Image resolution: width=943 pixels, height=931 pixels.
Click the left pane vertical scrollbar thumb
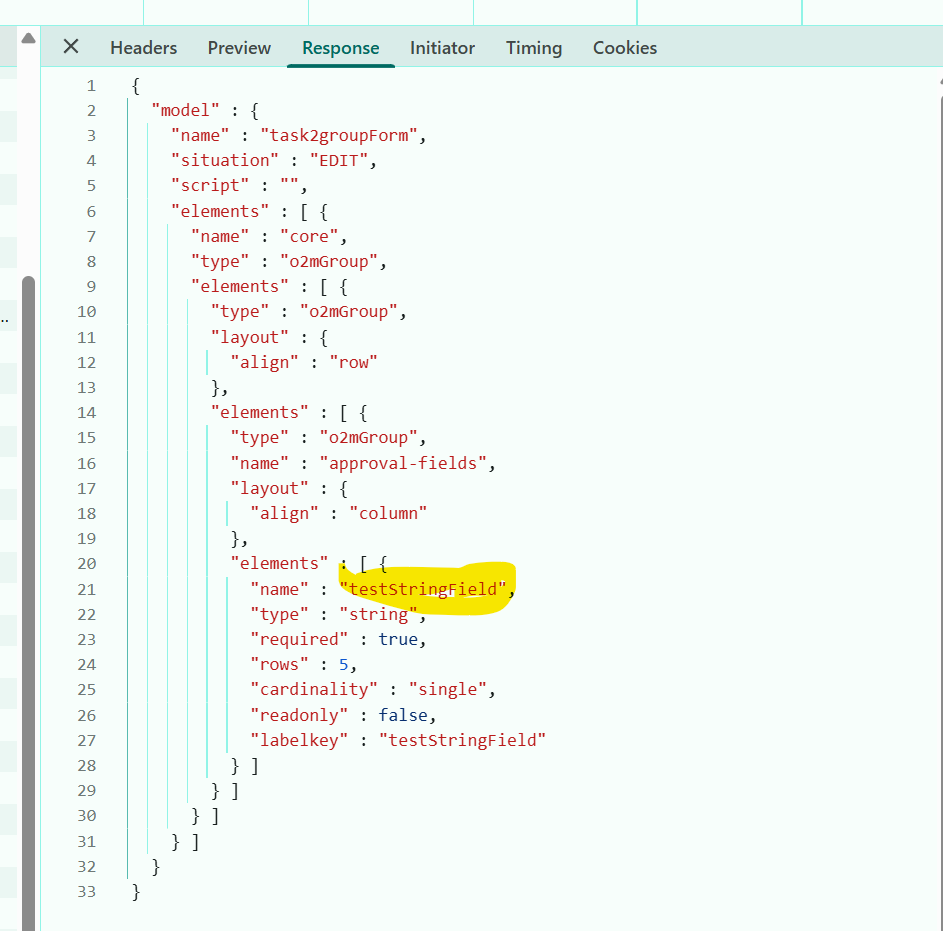28,601
